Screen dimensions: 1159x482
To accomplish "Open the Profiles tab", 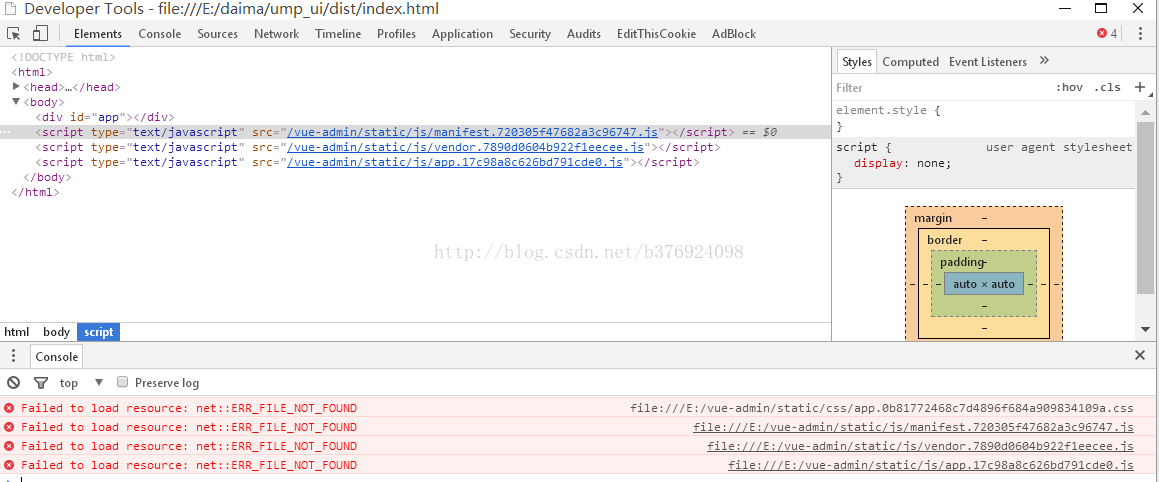I will pyautogui.click(x=396, y=33).
